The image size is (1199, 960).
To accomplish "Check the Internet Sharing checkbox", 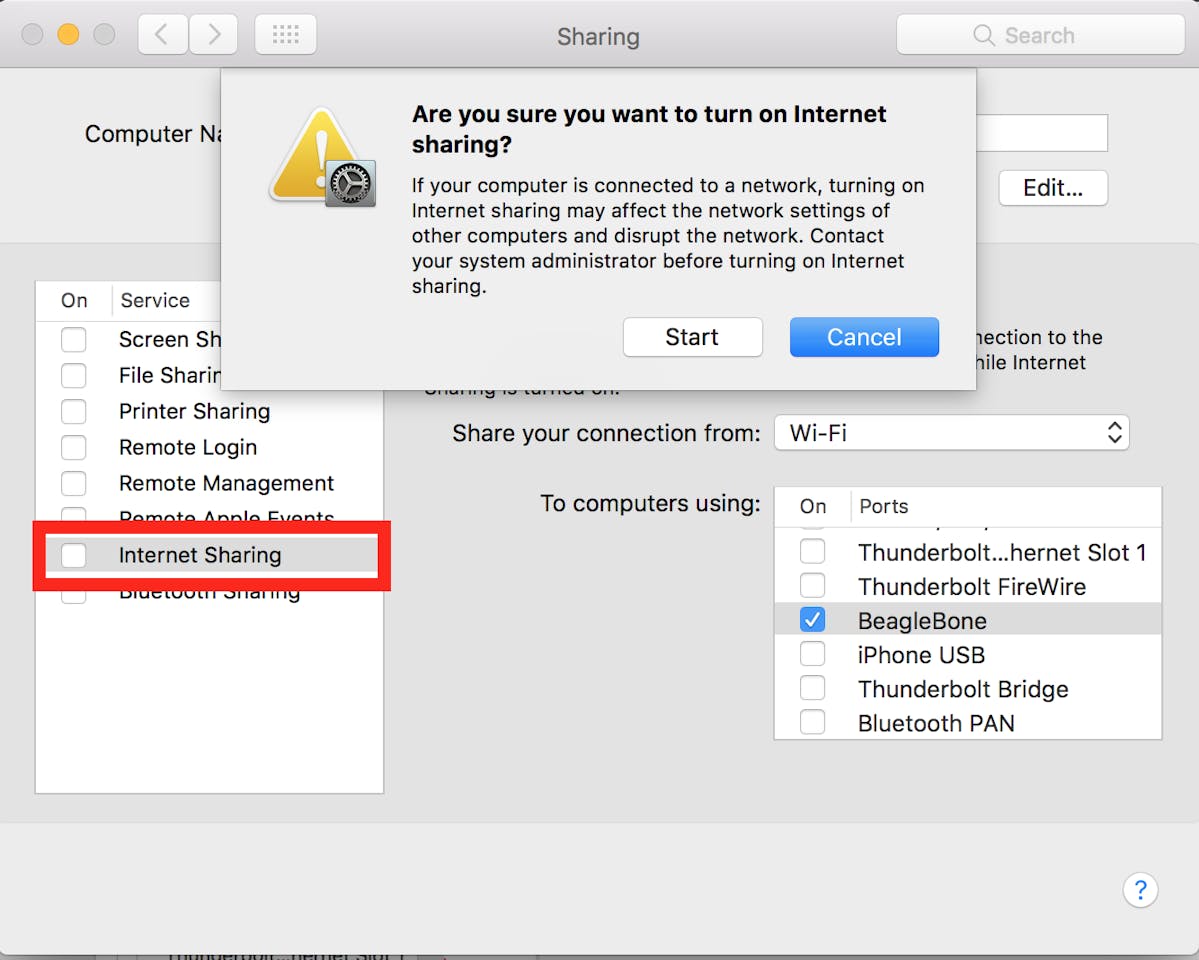I will pos(74,555).
